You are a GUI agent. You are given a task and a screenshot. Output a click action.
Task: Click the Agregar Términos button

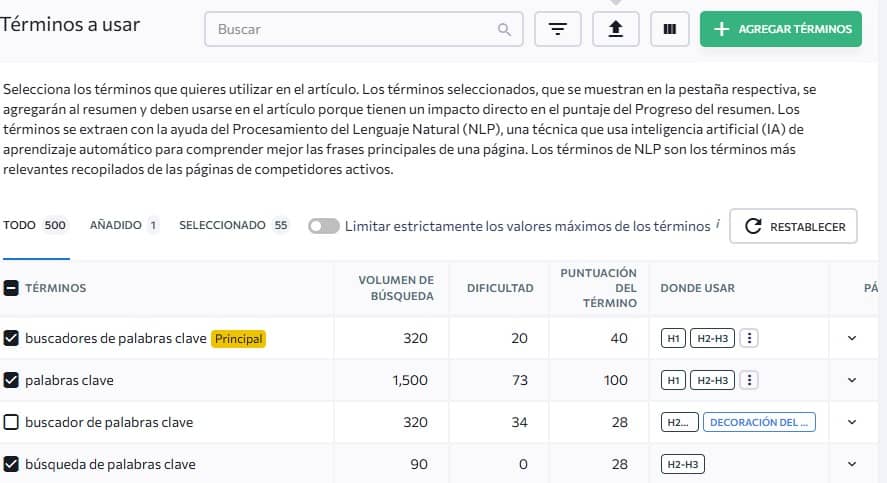click(781, 29)
